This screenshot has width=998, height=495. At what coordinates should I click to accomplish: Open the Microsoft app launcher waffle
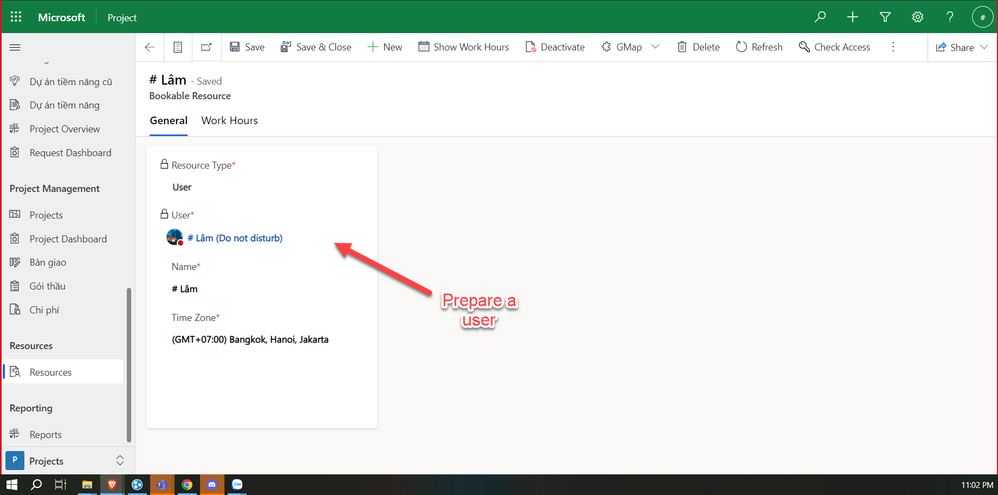(16, 17)
